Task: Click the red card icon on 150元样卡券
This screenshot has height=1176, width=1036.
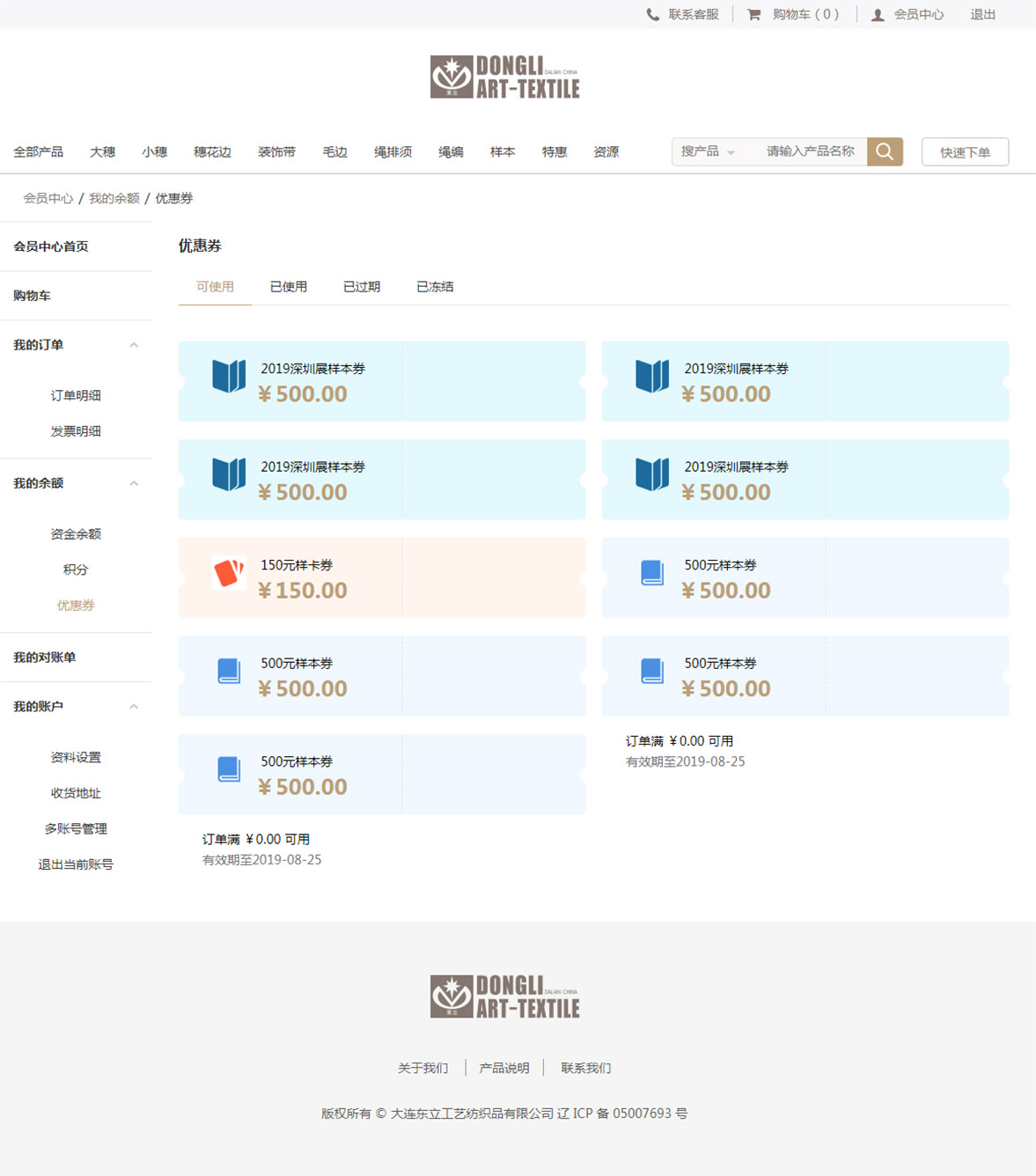Action: click(x=229, y=573)
